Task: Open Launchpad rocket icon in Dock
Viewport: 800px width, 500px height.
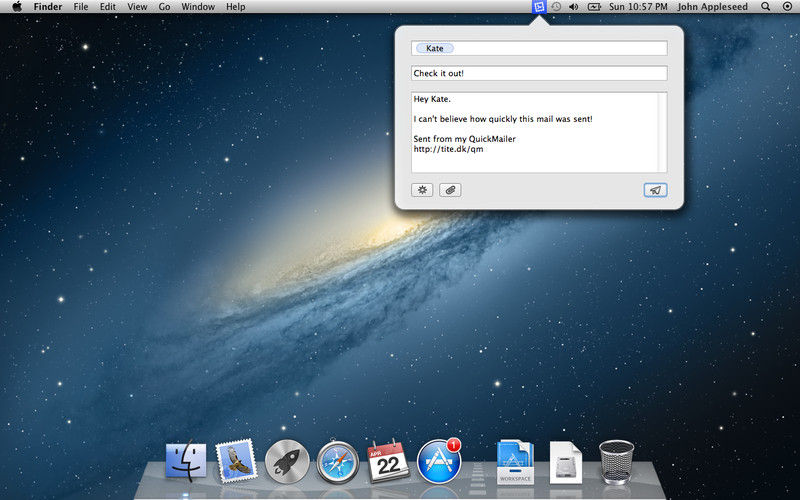Action: point(287,462)
